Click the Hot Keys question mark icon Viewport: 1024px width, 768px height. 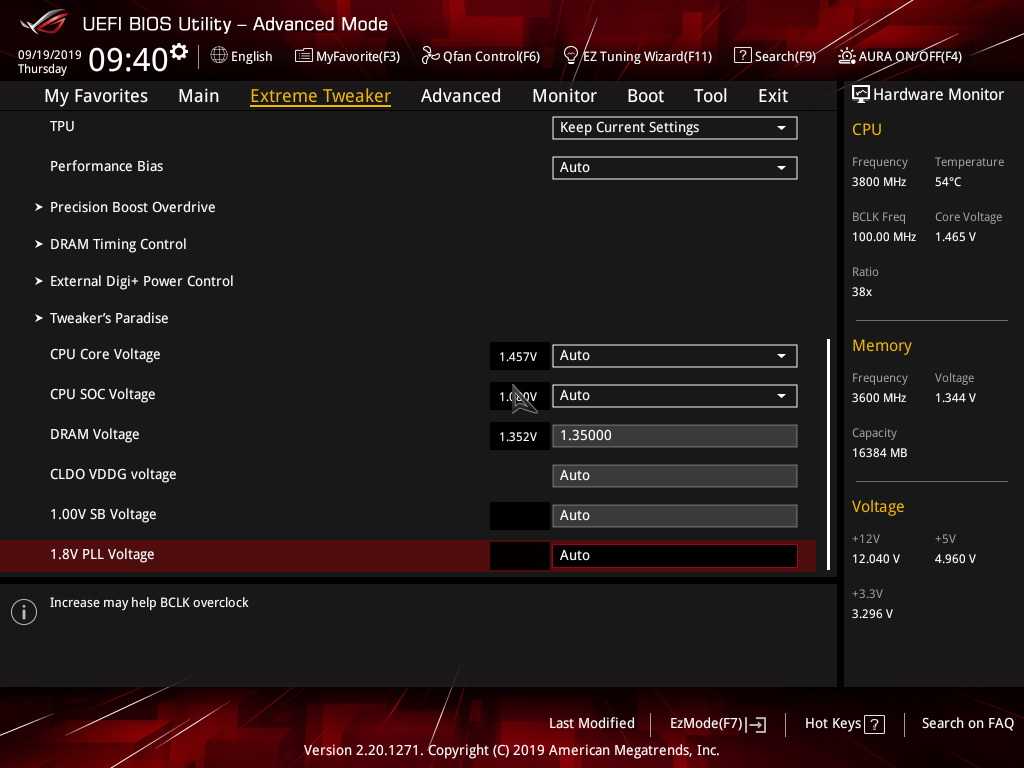pos(874,724)
